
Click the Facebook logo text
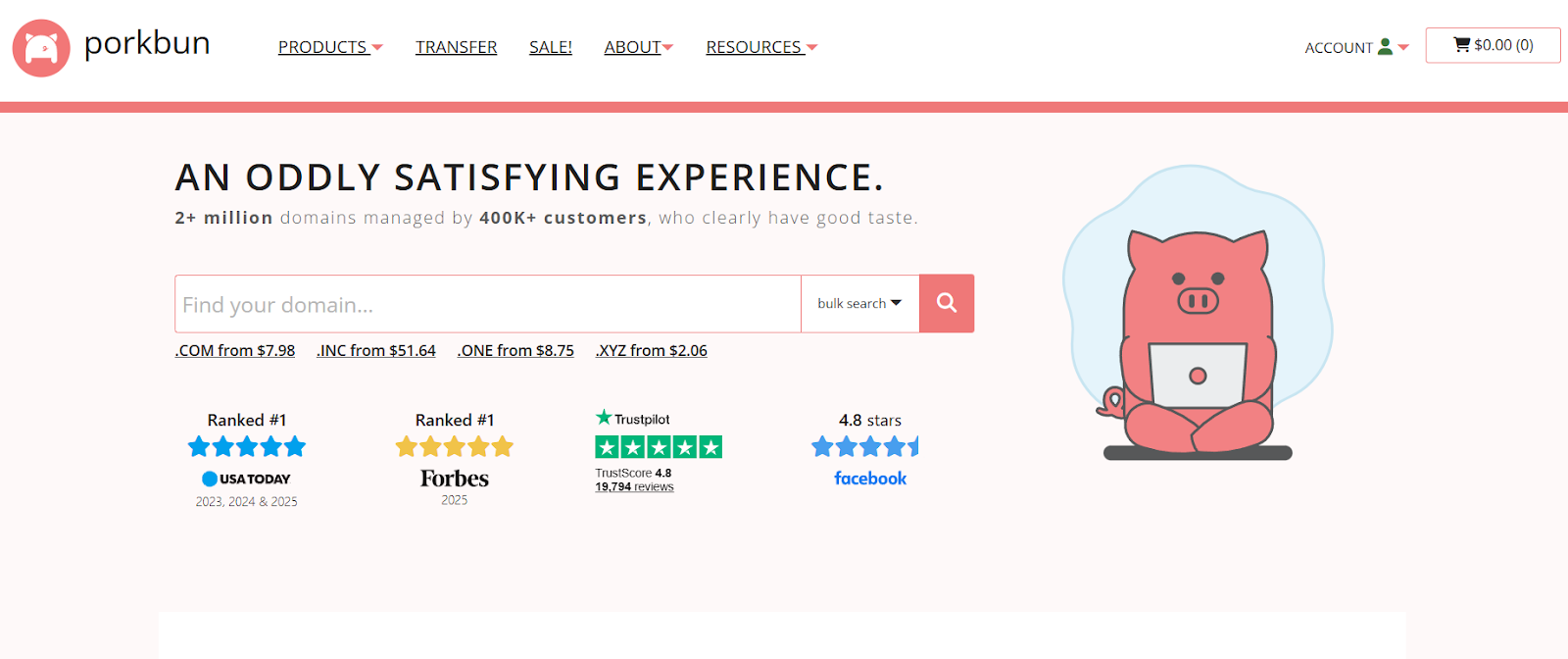click(870, 479)
